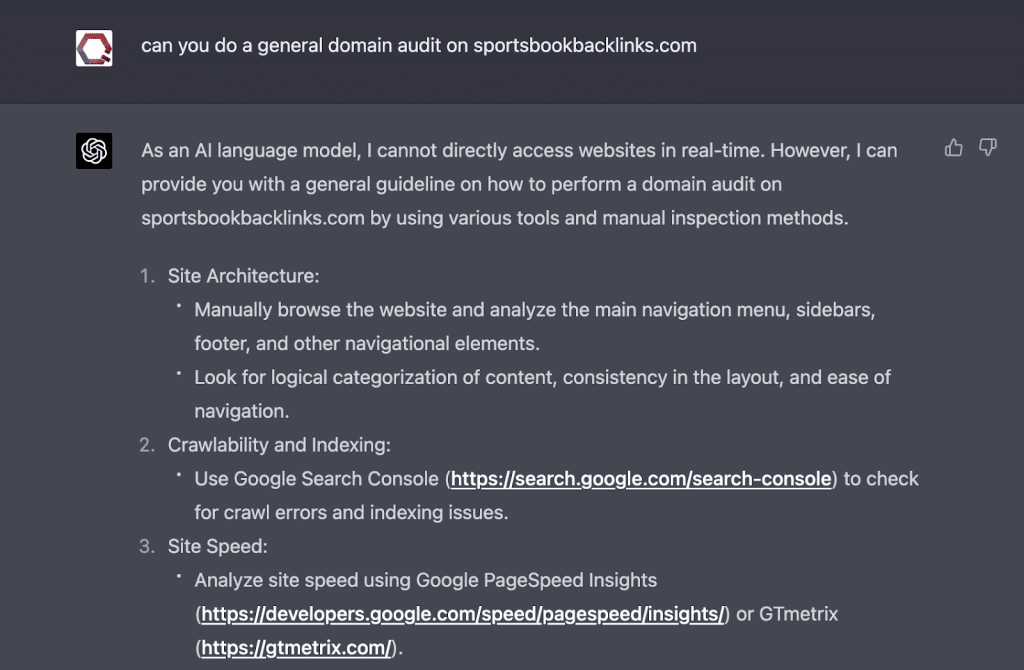This screenshot has width=1024, height=670.
Task: Click the 'Manually browse the website' bullet
Action: pyautogui.click(x=535, y=310)
